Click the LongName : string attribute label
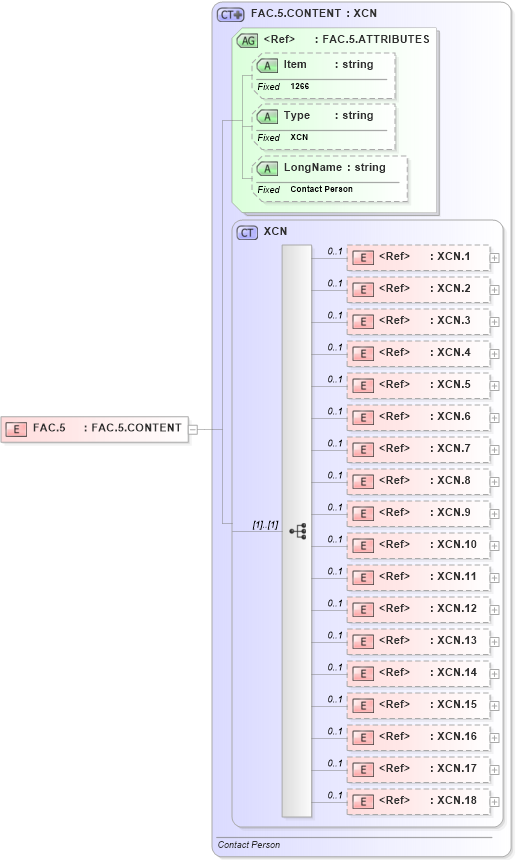The height and width of the screenshot is (860, 516). (x=334, y=167)
